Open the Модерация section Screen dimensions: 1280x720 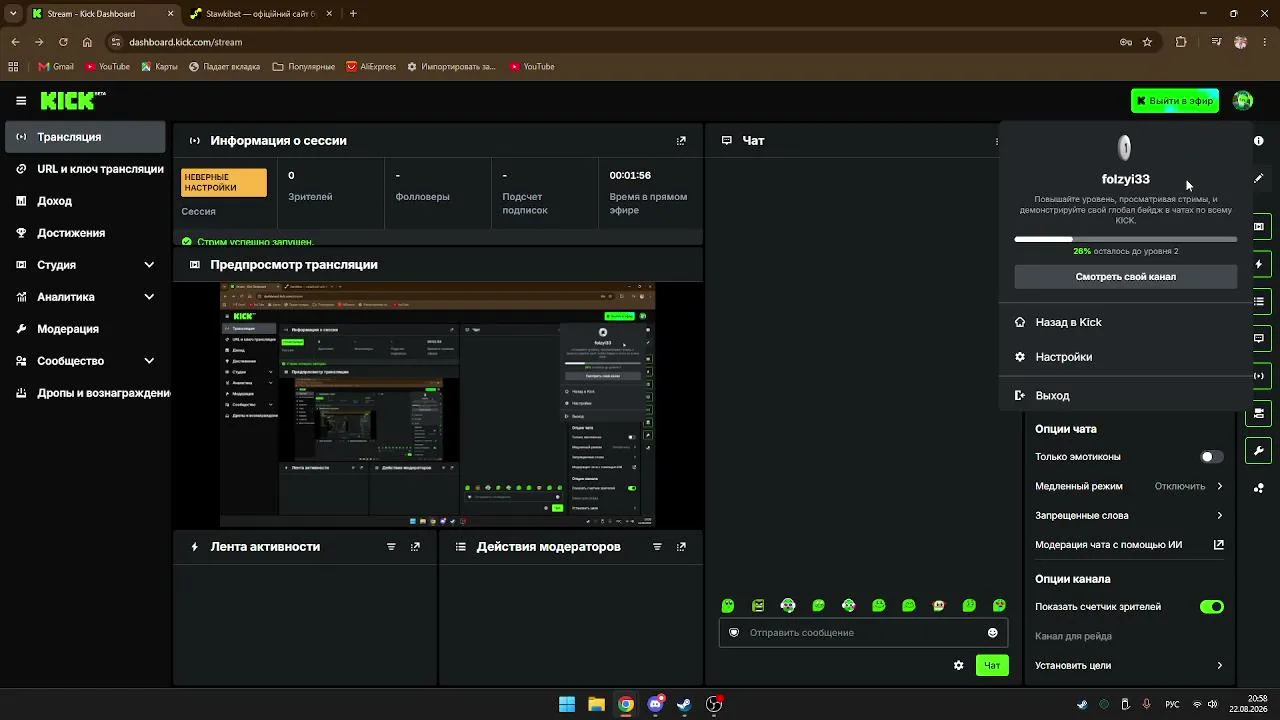(85, 329)
